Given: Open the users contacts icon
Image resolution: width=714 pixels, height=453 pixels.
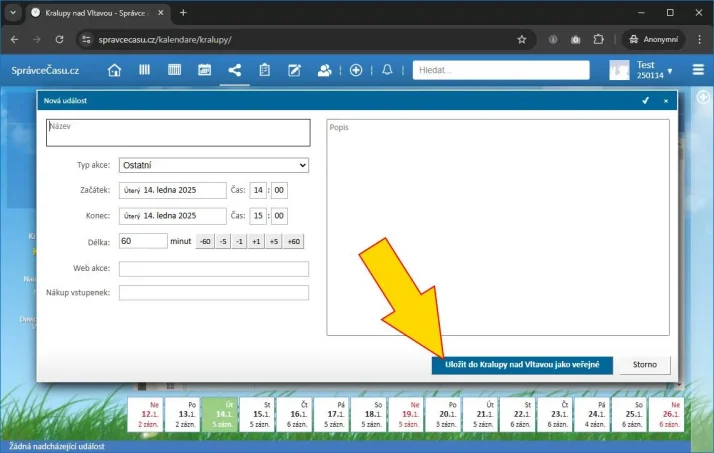Looking at the screenshot, I should 325,70.
